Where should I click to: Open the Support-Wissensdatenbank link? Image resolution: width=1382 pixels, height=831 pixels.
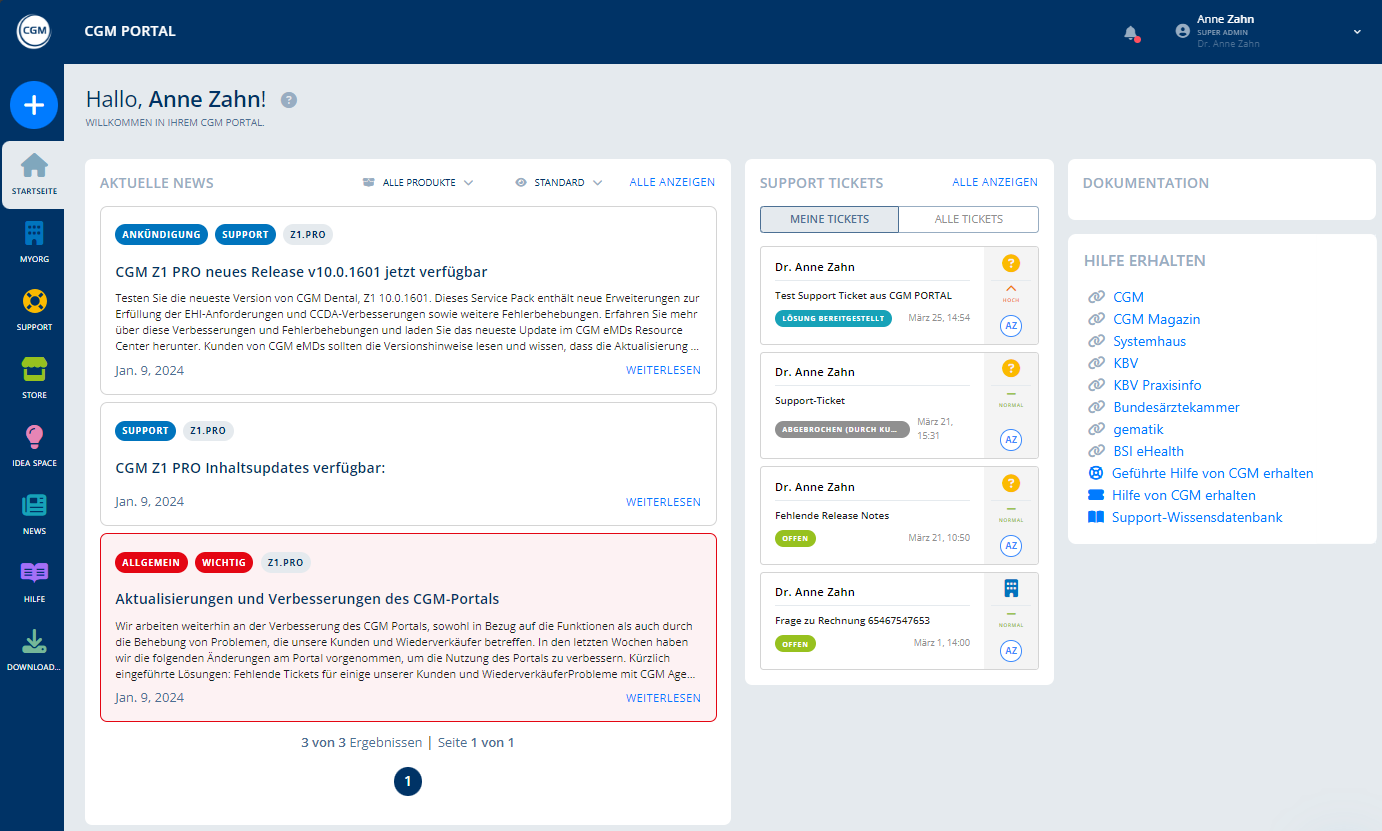(x=1193, y=517)
